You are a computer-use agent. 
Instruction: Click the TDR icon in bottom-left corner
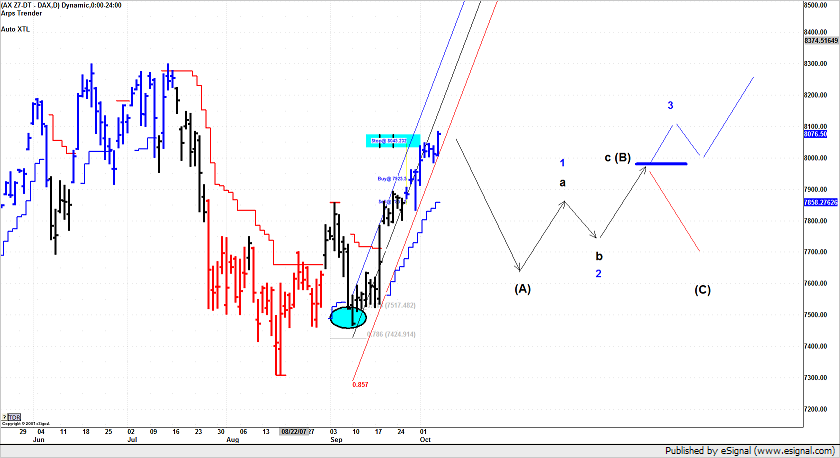[12, 416]
